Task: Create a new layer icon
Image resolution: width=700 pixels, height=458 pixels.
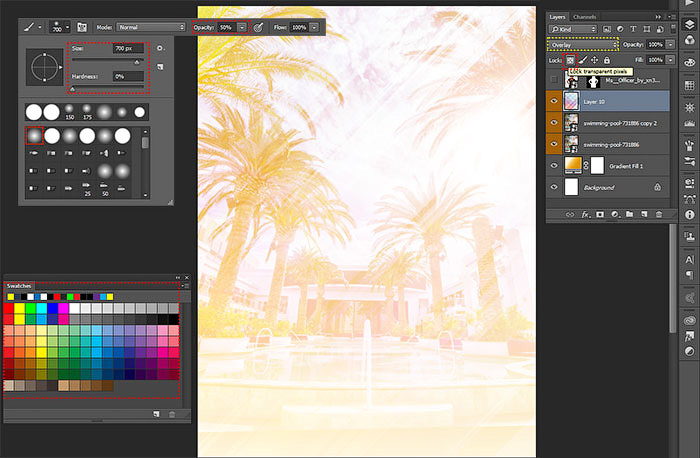Action: tap(644, 214)
